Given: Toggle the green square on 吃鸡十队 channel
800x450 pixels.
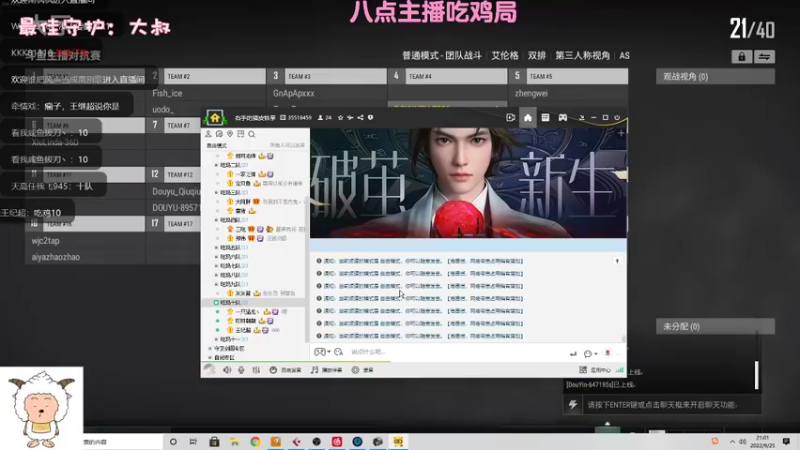Looking at the screenshot, I should 216,303.
